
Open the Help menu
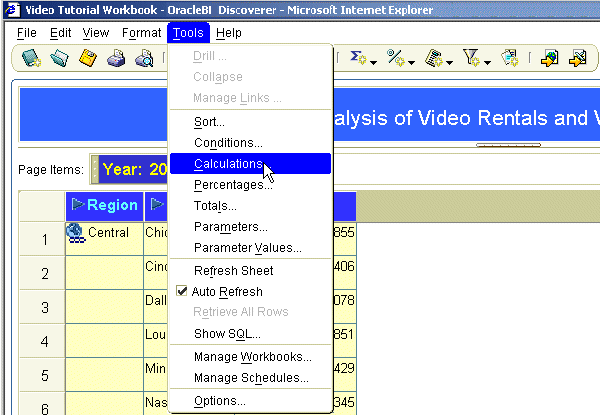tap(228, 33)
